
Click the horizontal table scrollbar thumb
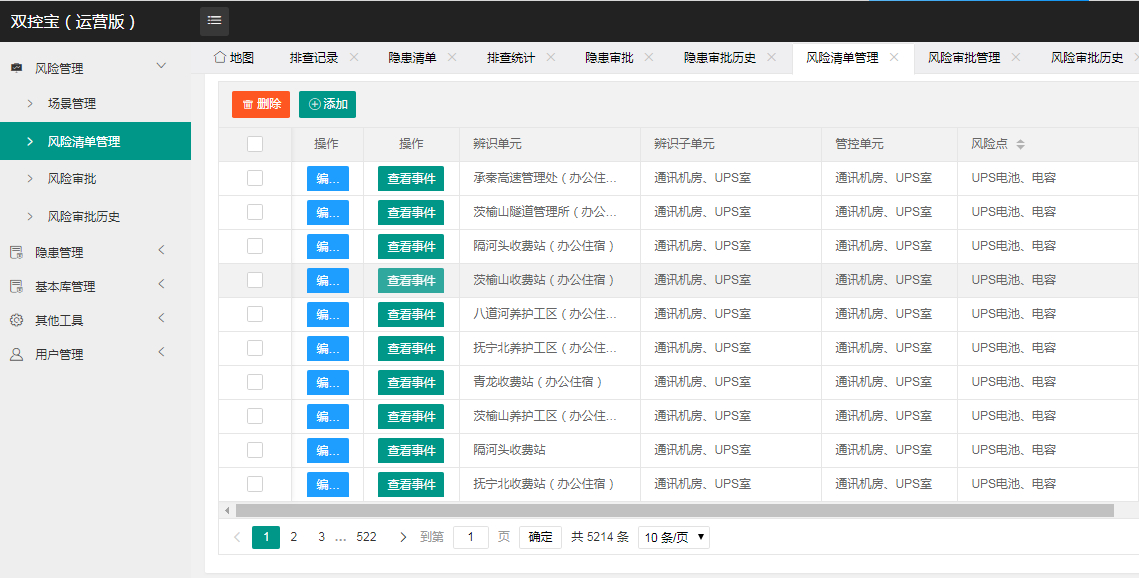pos(674,510)
